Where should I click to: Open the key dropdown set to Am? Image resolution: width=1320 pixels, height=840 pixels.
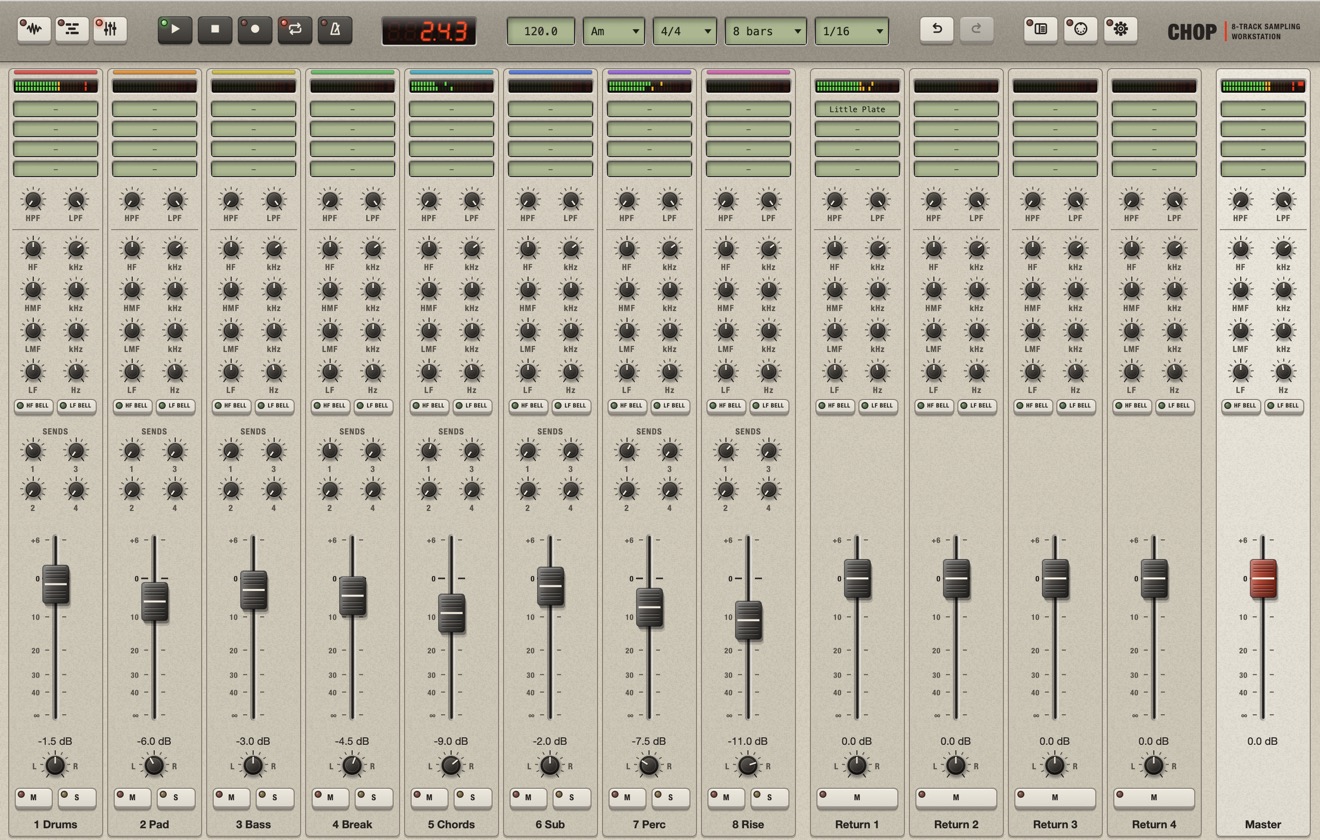click(614, 31)
